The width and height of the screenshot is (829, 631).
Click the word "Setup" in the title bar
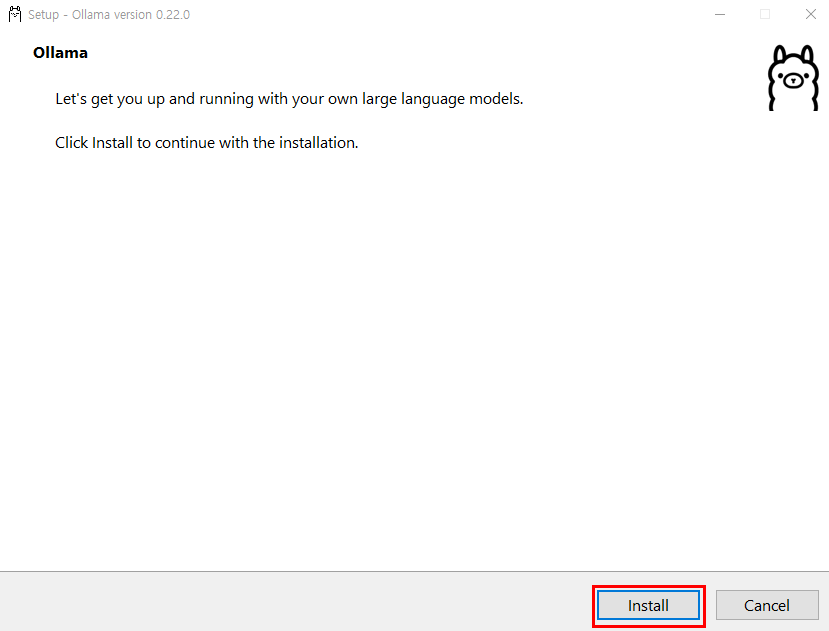[x=43, y=15]
